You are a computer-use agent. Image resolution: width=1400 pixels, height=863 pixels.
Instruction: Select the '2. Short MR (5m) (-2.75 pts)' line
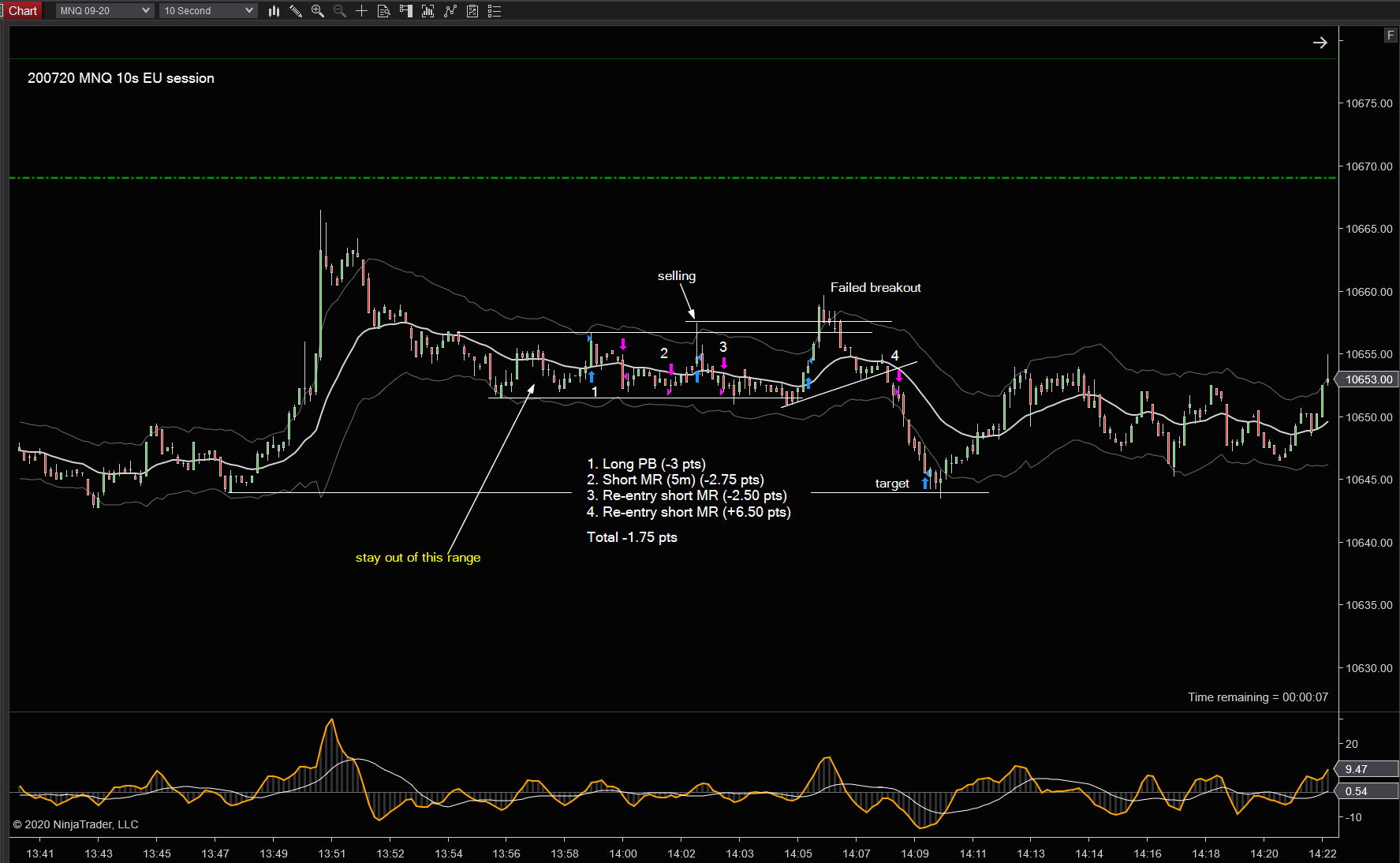click(675, 480)
